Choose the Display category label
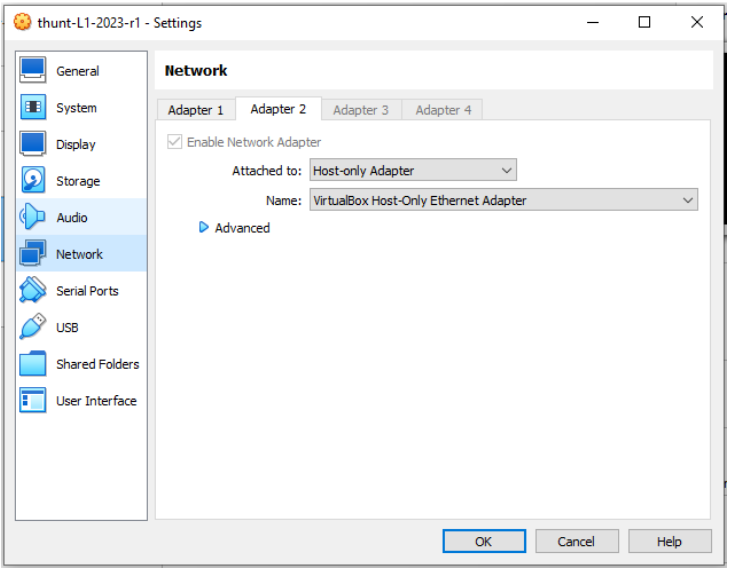 [76, 145]
